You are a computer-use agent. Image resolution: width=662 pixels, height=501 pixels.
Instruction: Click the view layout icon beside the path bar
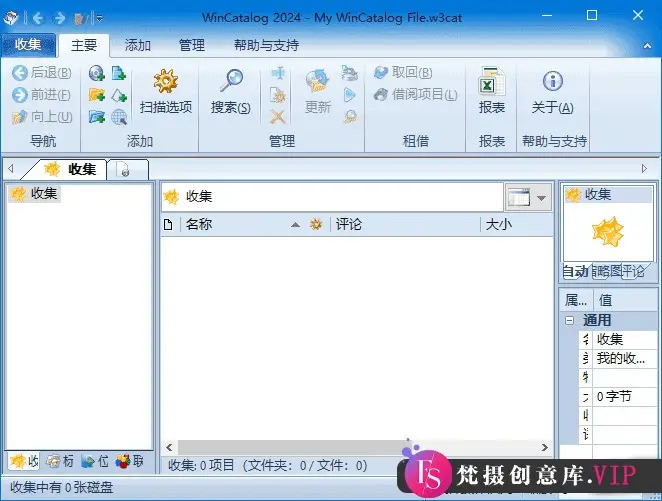pos(519,198)
